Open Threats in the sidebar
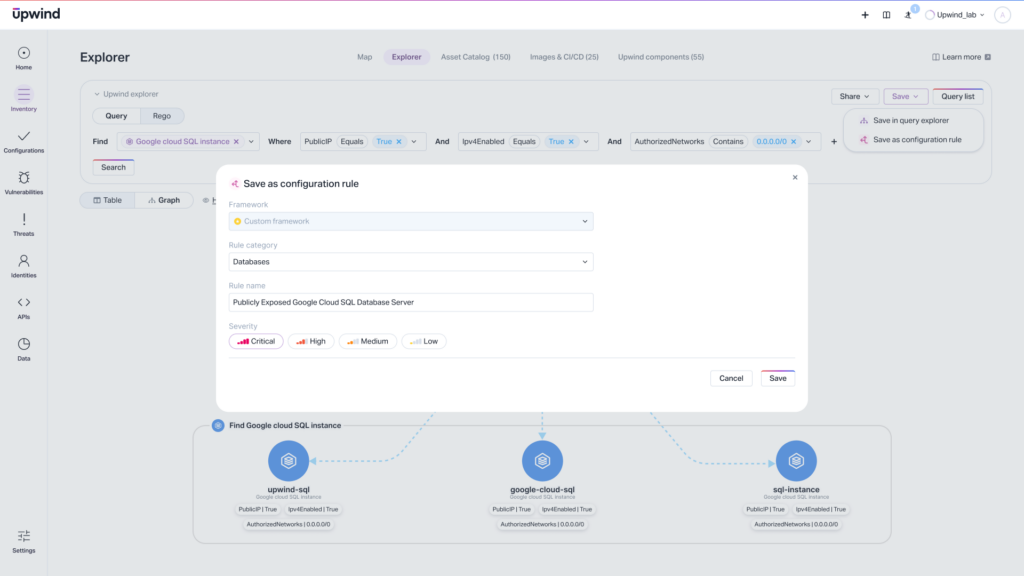 tap(24, 224)
